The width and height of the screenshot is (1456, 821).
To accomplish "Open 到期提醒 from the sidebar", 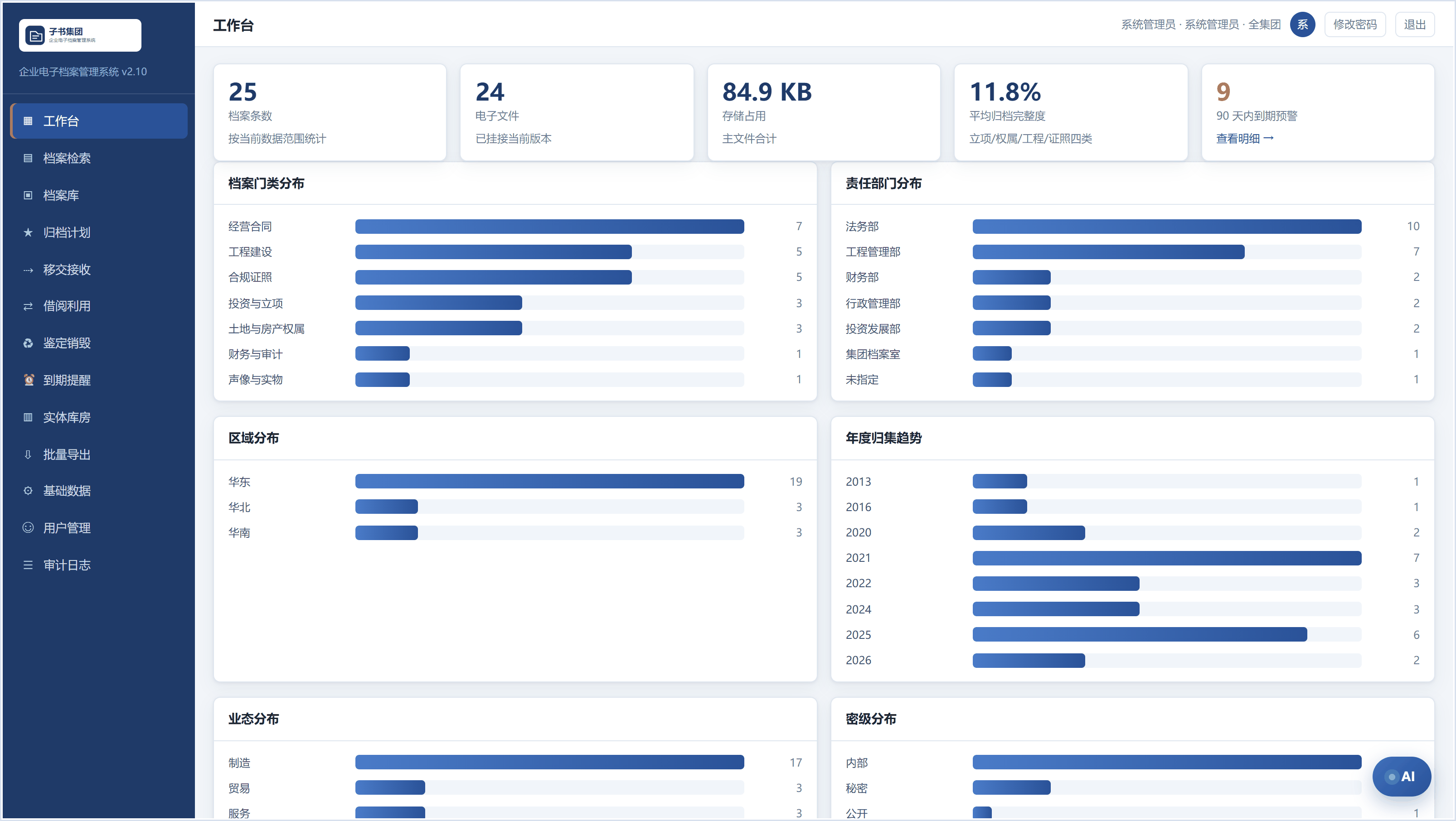I will [x=99, y=380].
